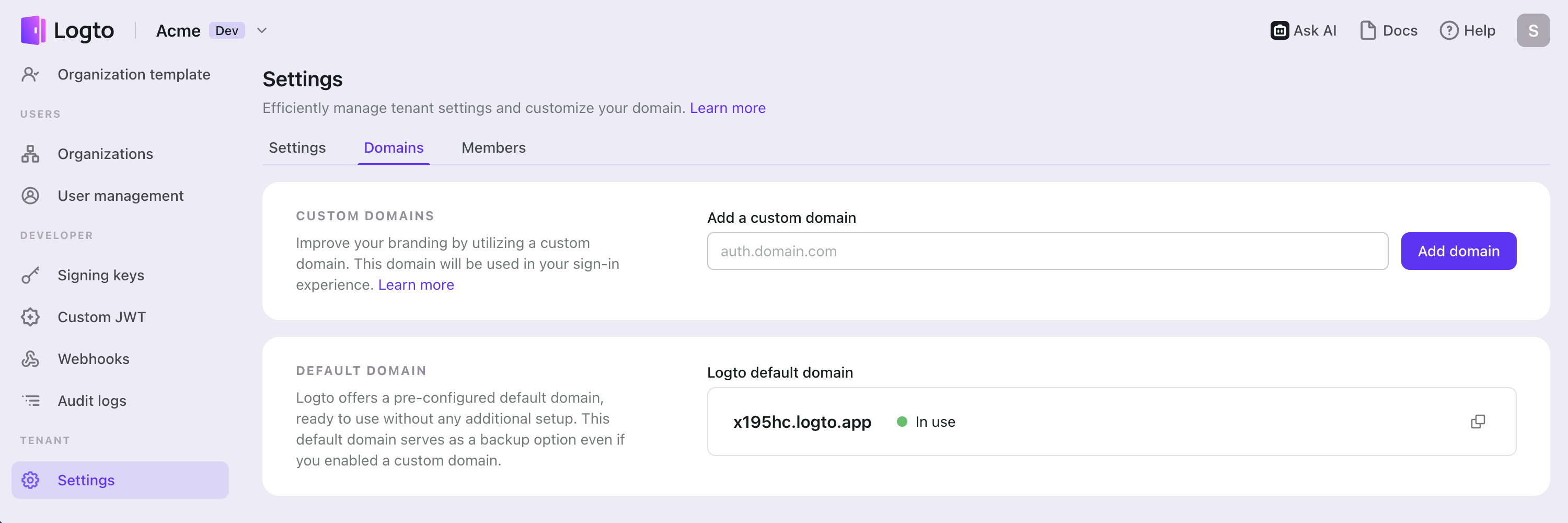Viewport: 1568px width, 523px height.
Task: Focus the auth.domain.com input field
Action: (1047, 251)
